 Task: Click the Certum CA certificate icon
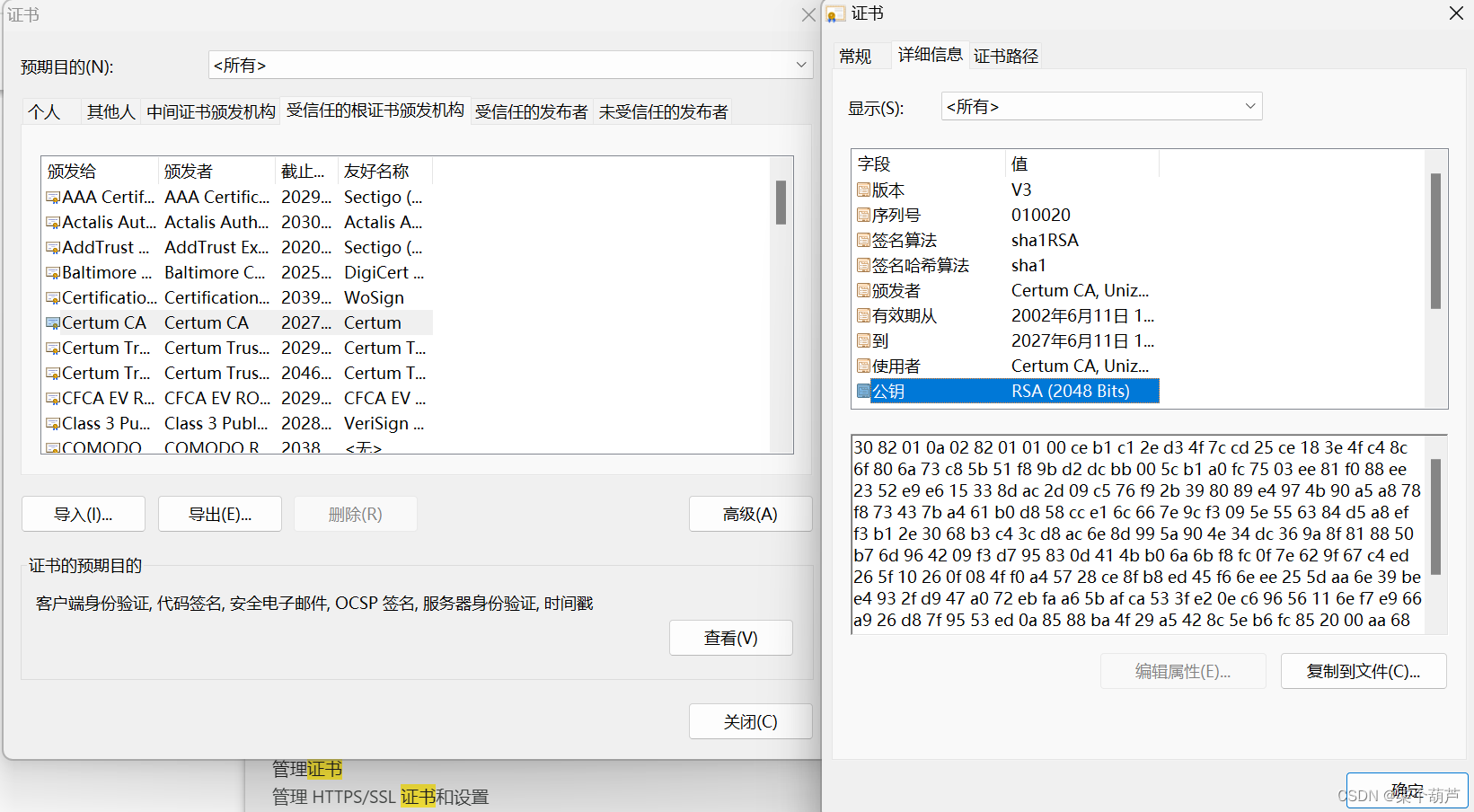pyautogui.click(x=54, y=323)
